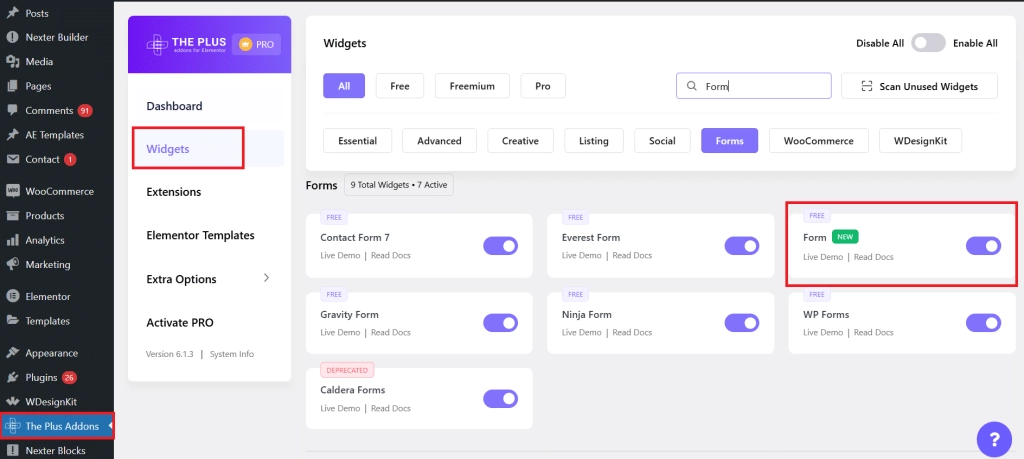1024x459 pixels.
Task: Click the Contact envelope icon
Action: [x=12, y=159]
